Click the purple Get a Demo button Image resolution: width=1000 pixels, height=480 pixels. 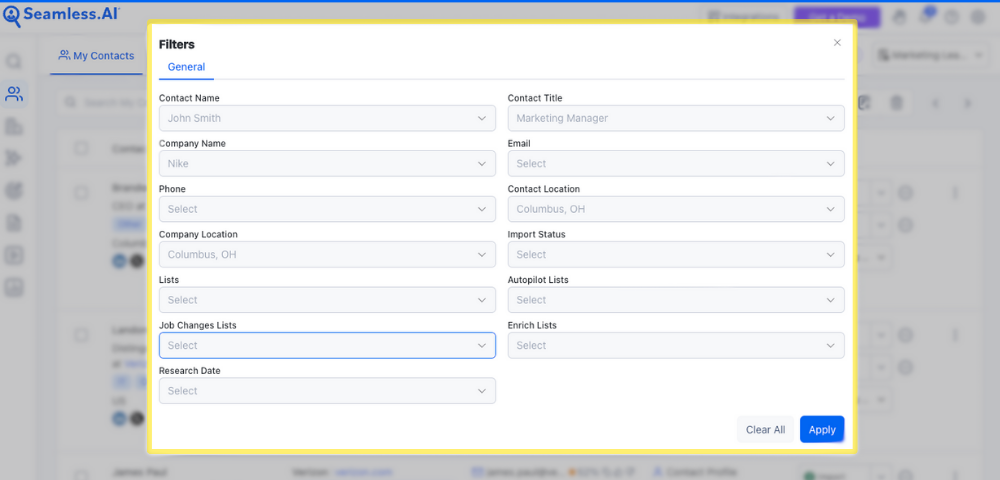point(837,17)
